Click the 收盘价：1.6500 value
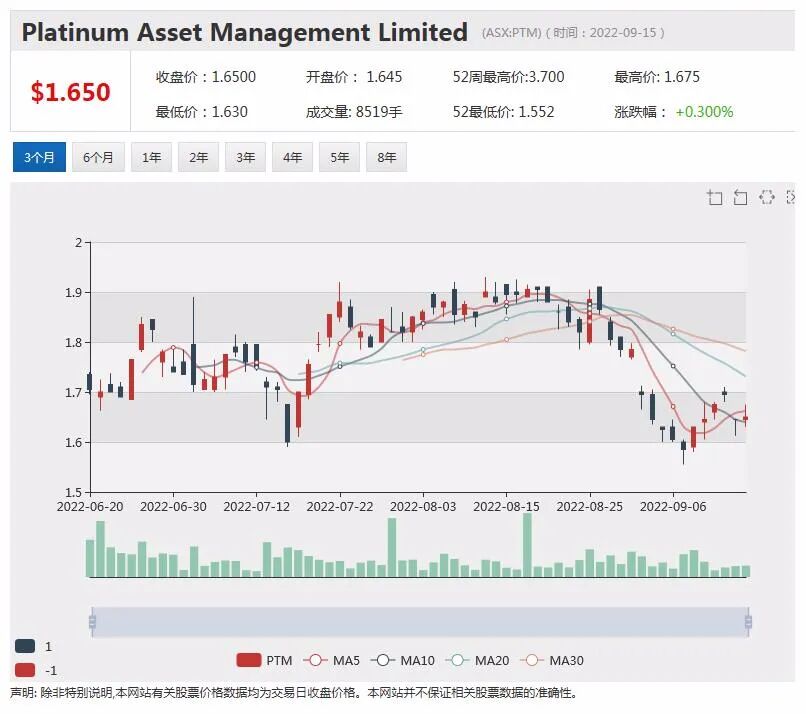This screenshot has height=714, width=806. (206, 77)
